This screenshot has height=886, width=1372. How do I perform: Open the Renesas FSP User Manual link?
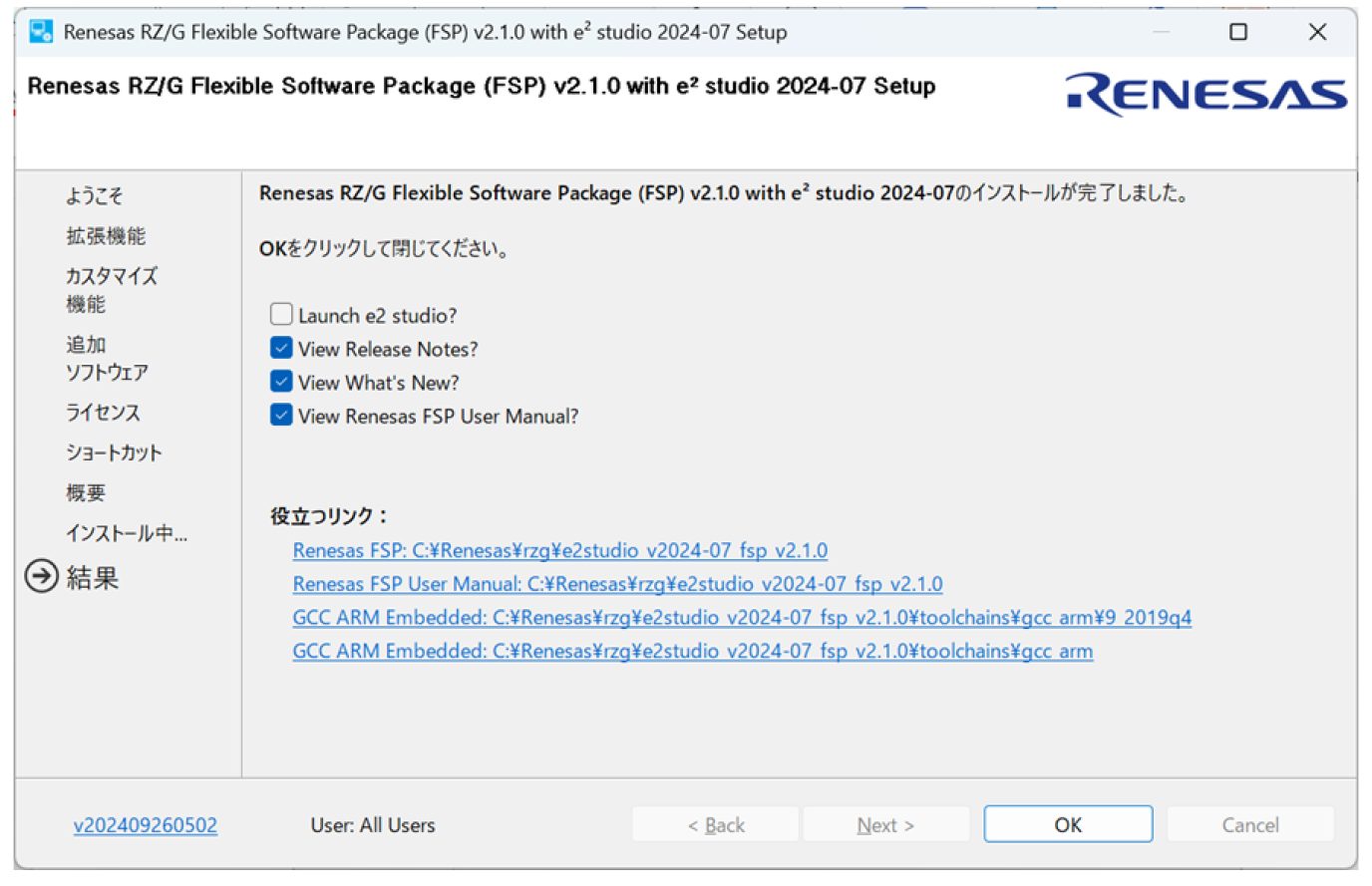click(x=617, y=584)
